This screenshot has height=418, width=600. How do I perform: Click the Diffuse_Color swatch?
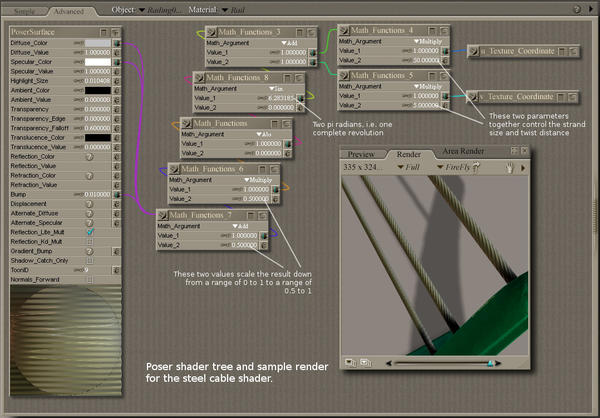click(x=98, y=43)
